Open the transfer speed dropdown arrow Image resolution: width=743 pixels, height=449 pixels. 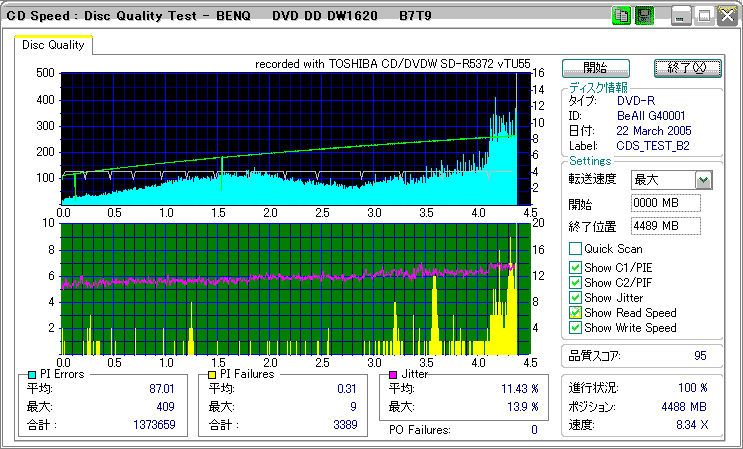pos(703,180)
